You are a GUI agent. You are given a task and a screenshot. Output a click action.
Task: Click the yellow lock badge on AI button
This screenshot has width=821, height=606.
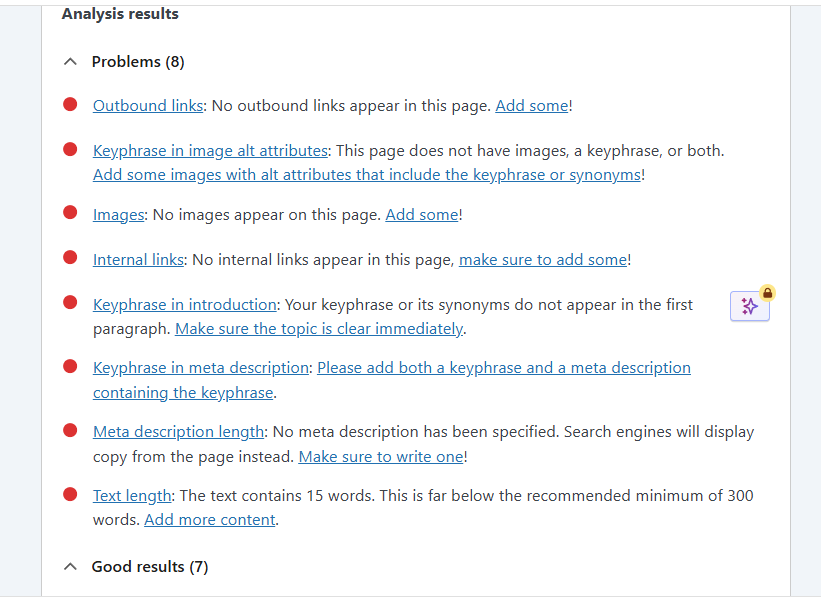[x=765, y=292]
